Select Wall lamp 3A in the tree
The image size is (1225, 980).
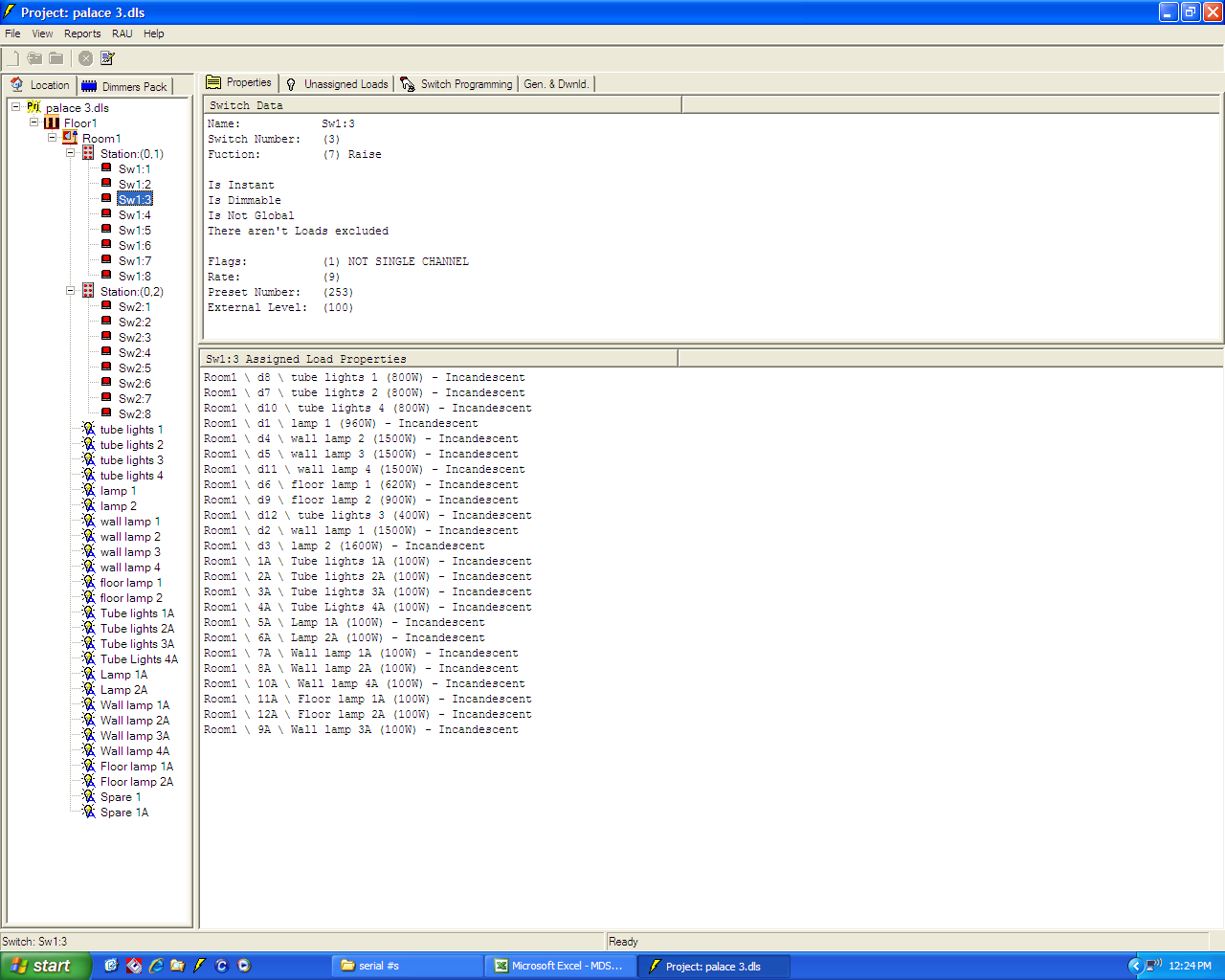click(x=134, y=736)
